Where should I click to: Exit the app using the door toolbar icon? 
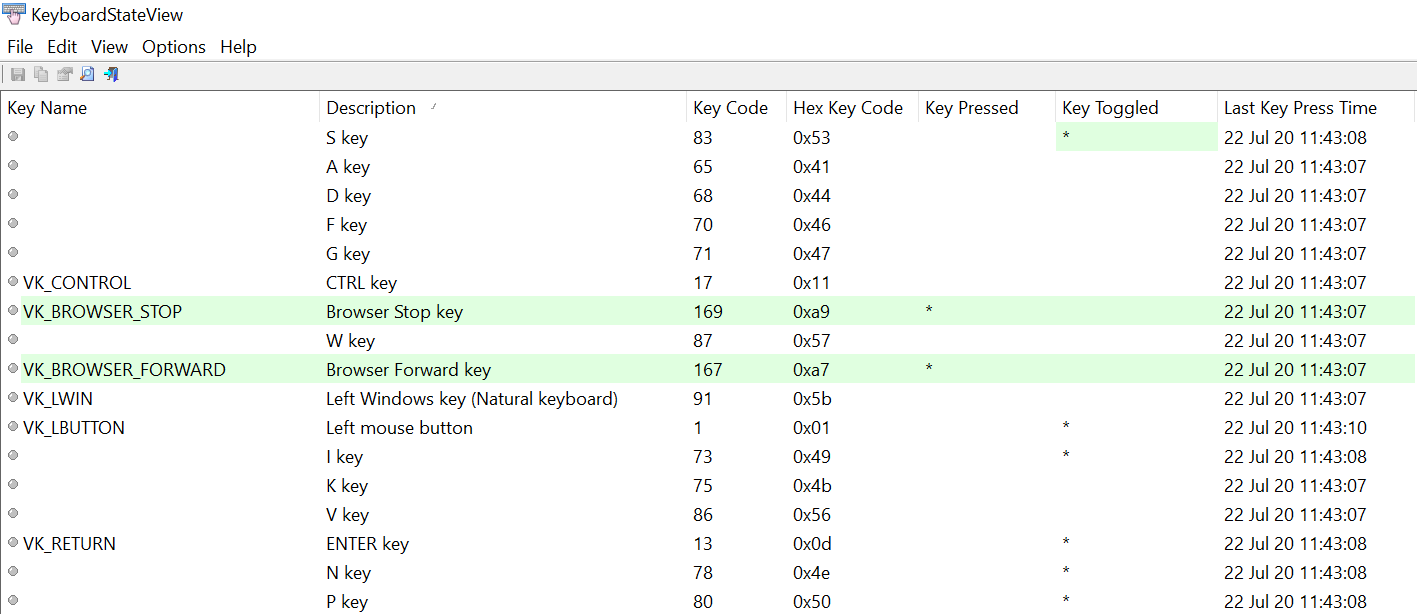(111, 73)
